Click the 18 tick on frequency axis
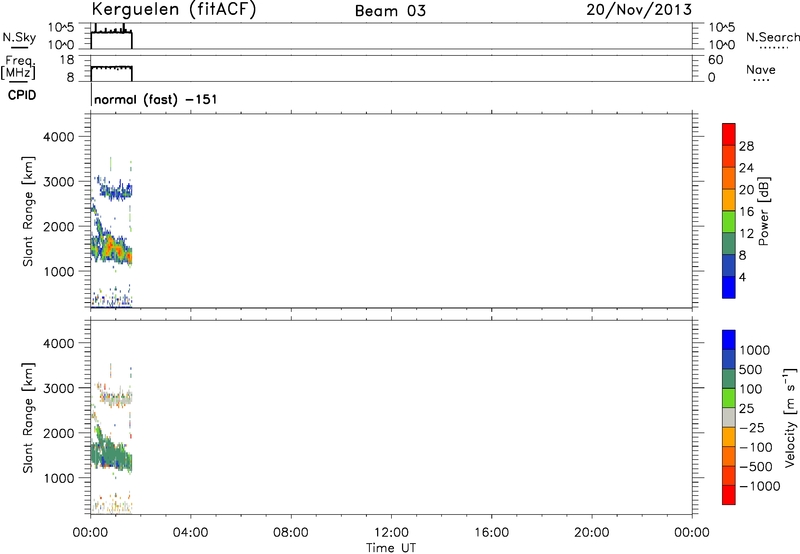This screenshot has height=554, width=800. 67,60
